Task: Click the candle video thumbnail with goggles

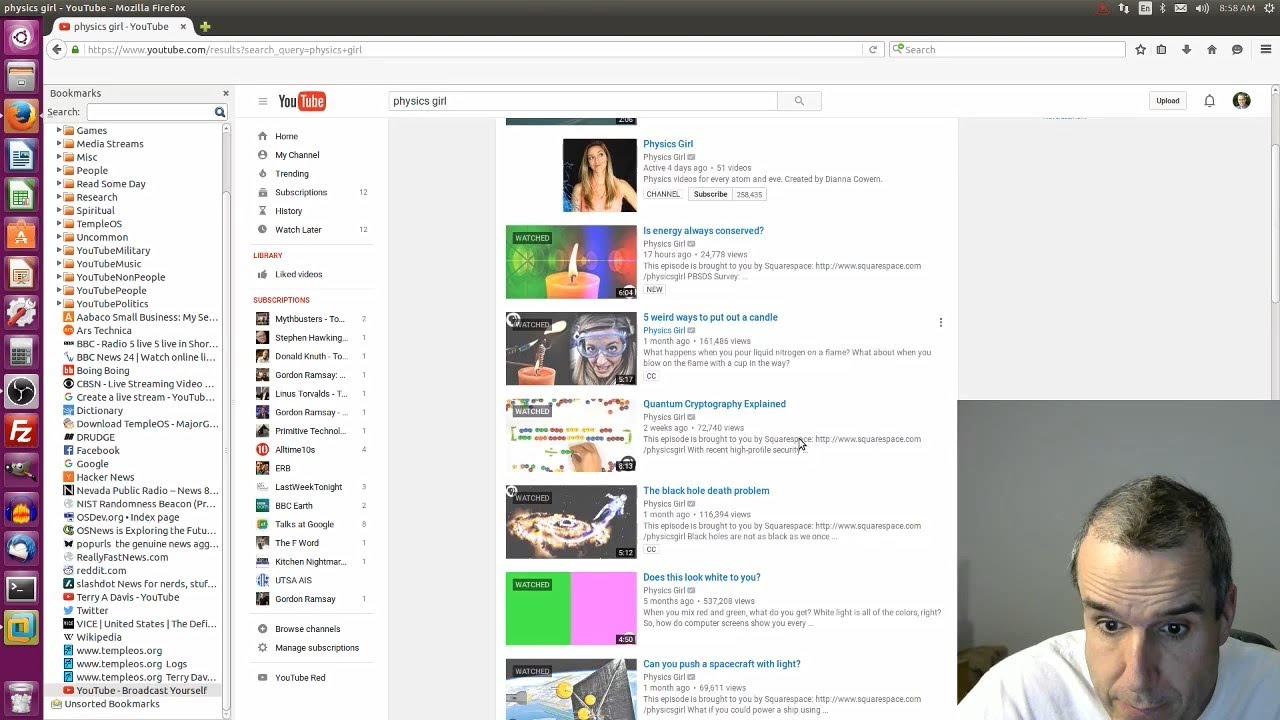Action: (571, 349)
